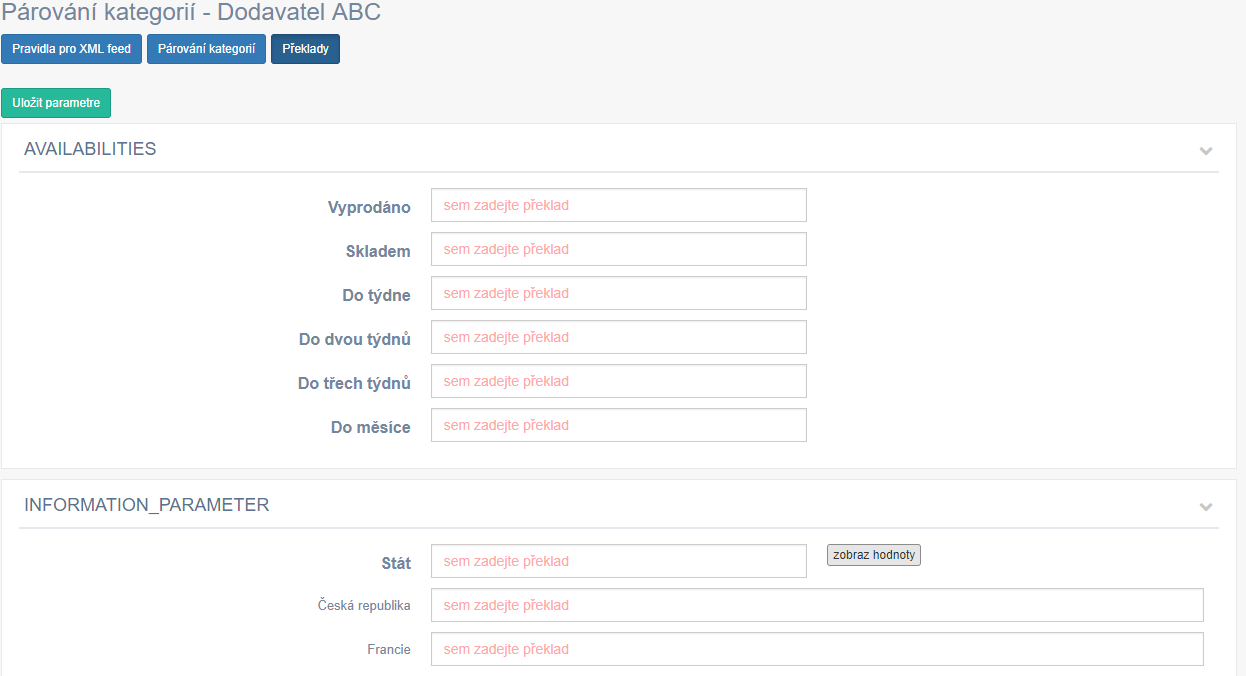Focus the Vyprodáno translation field
The image size is (1246, 676).
coord(619,205)
